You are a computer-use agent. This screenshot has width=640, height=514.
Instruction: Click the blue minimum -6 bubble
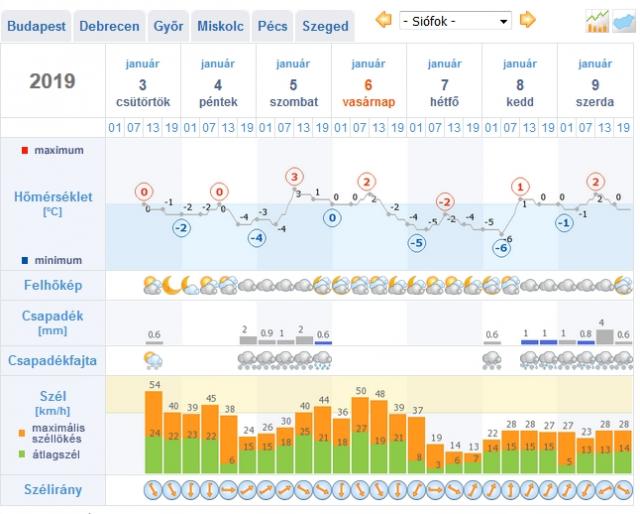[x=501, y=248]
